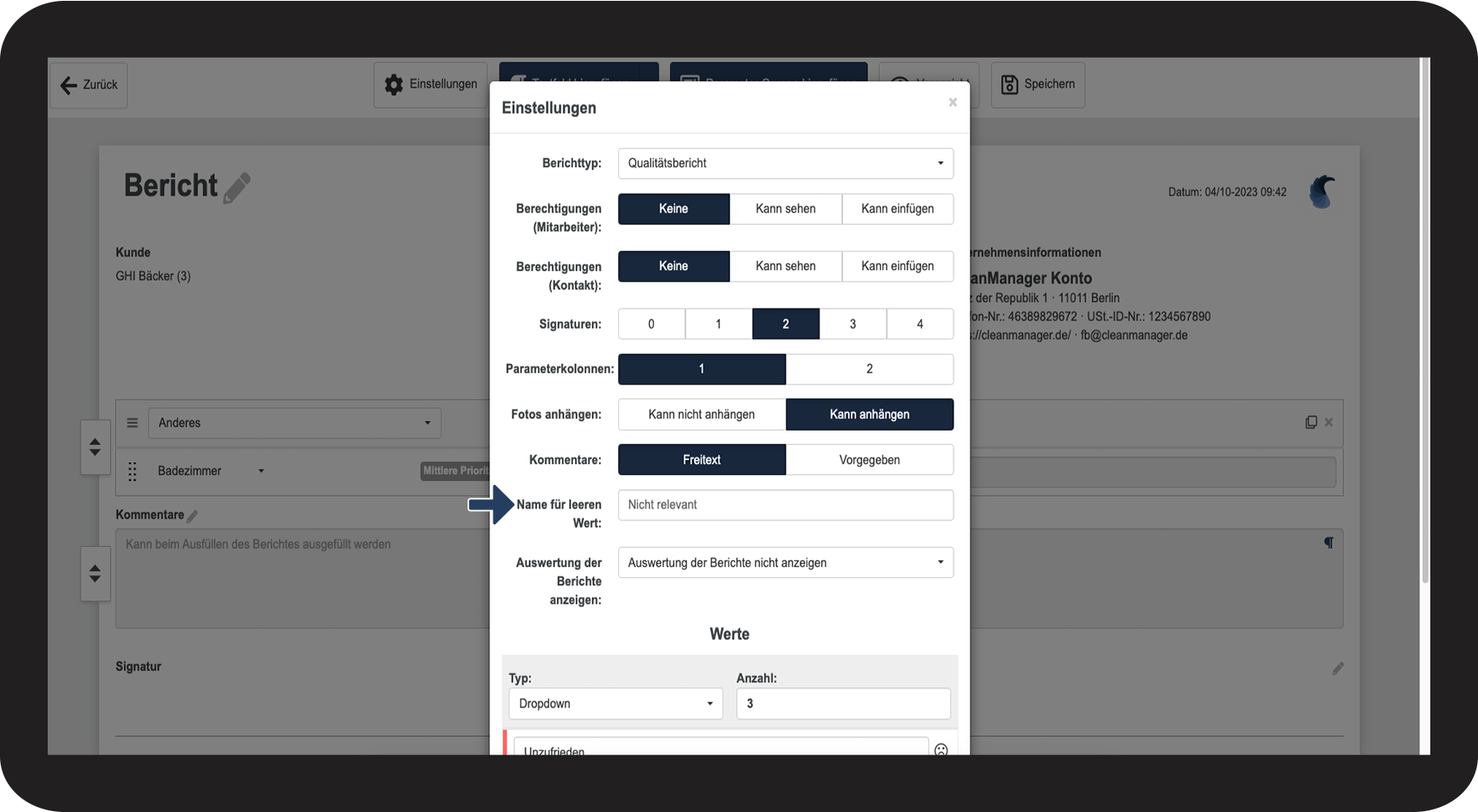
Task: Set Signaturen to 4
Action: (920, 324)
